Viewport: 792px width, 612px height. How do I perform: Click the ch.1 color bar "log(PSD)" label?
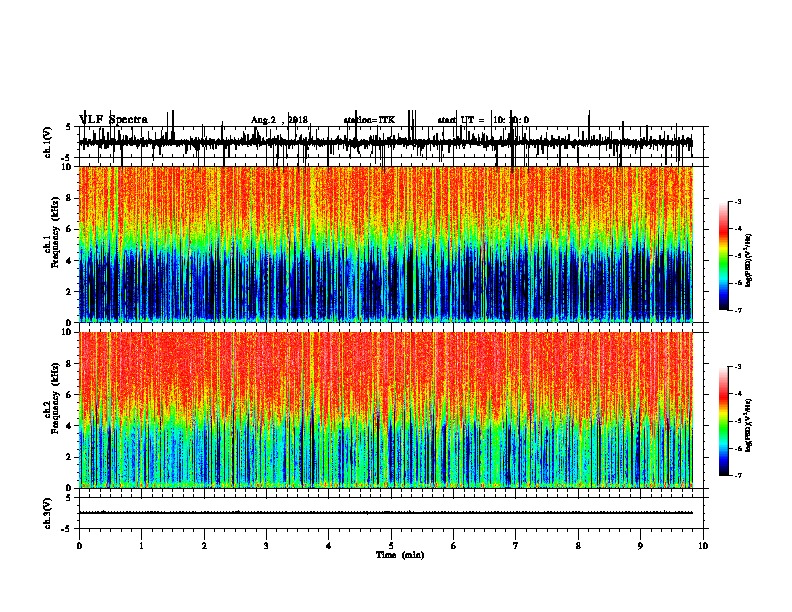click(x=749, y=260)
